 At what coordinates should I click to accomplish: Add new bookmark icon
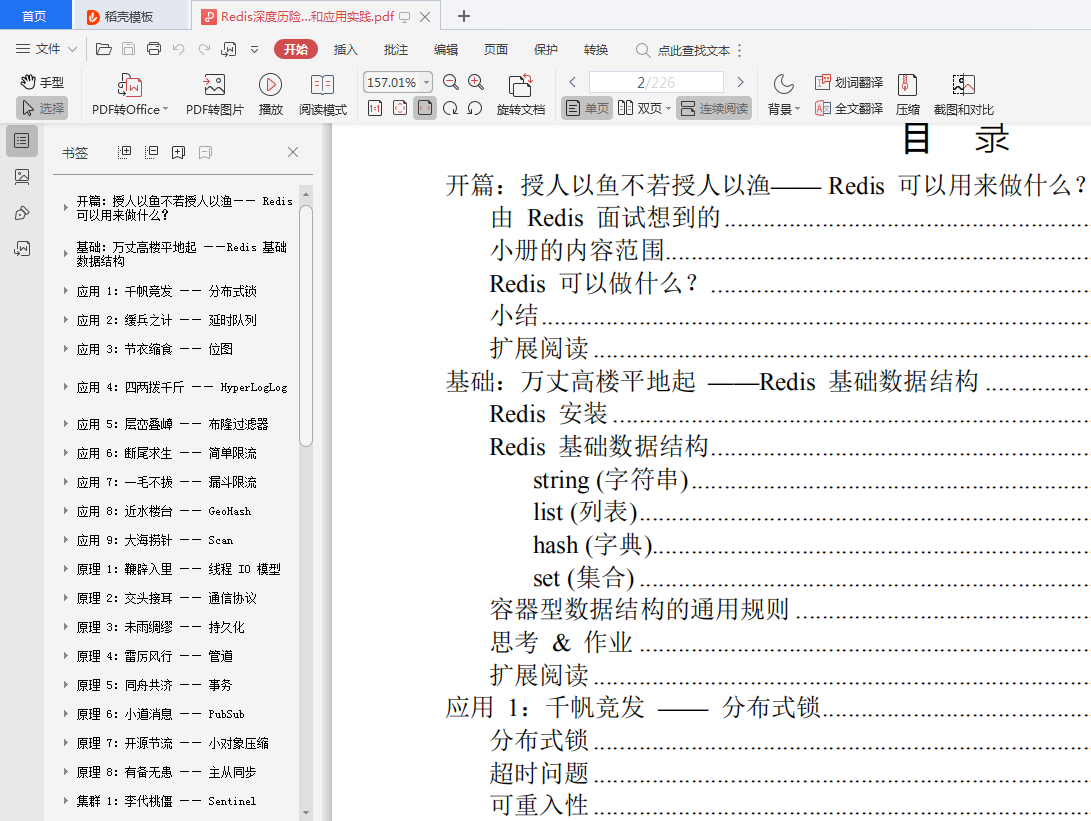[178, 152]
